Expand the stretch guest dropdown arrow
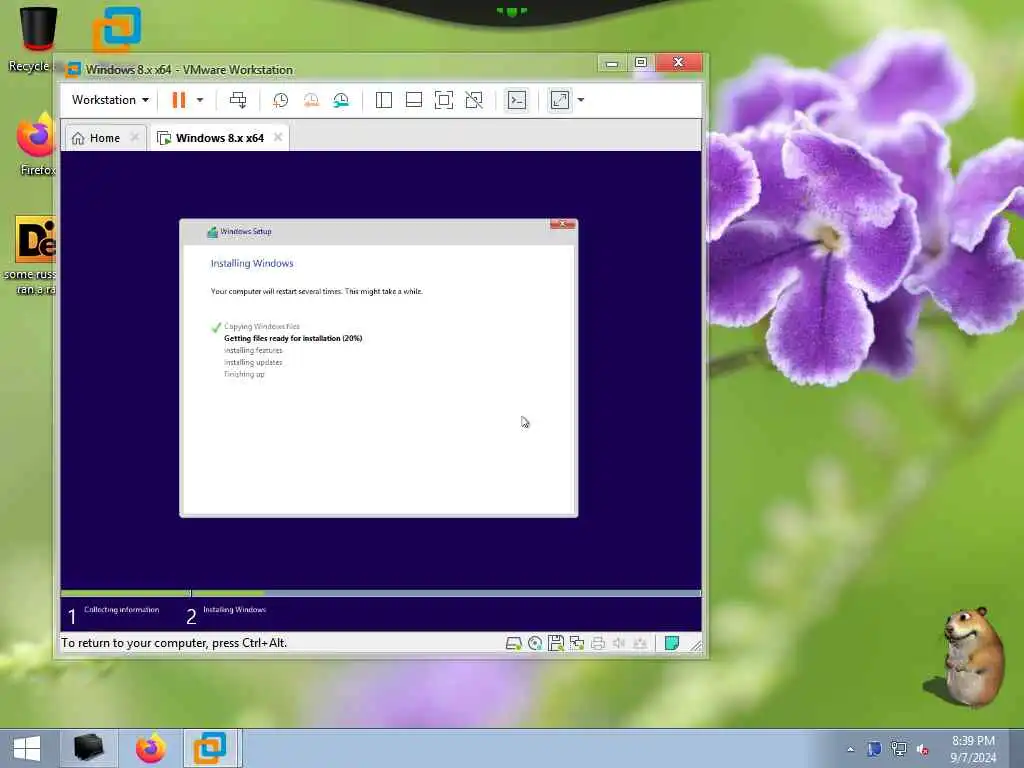 click(581, 100)
